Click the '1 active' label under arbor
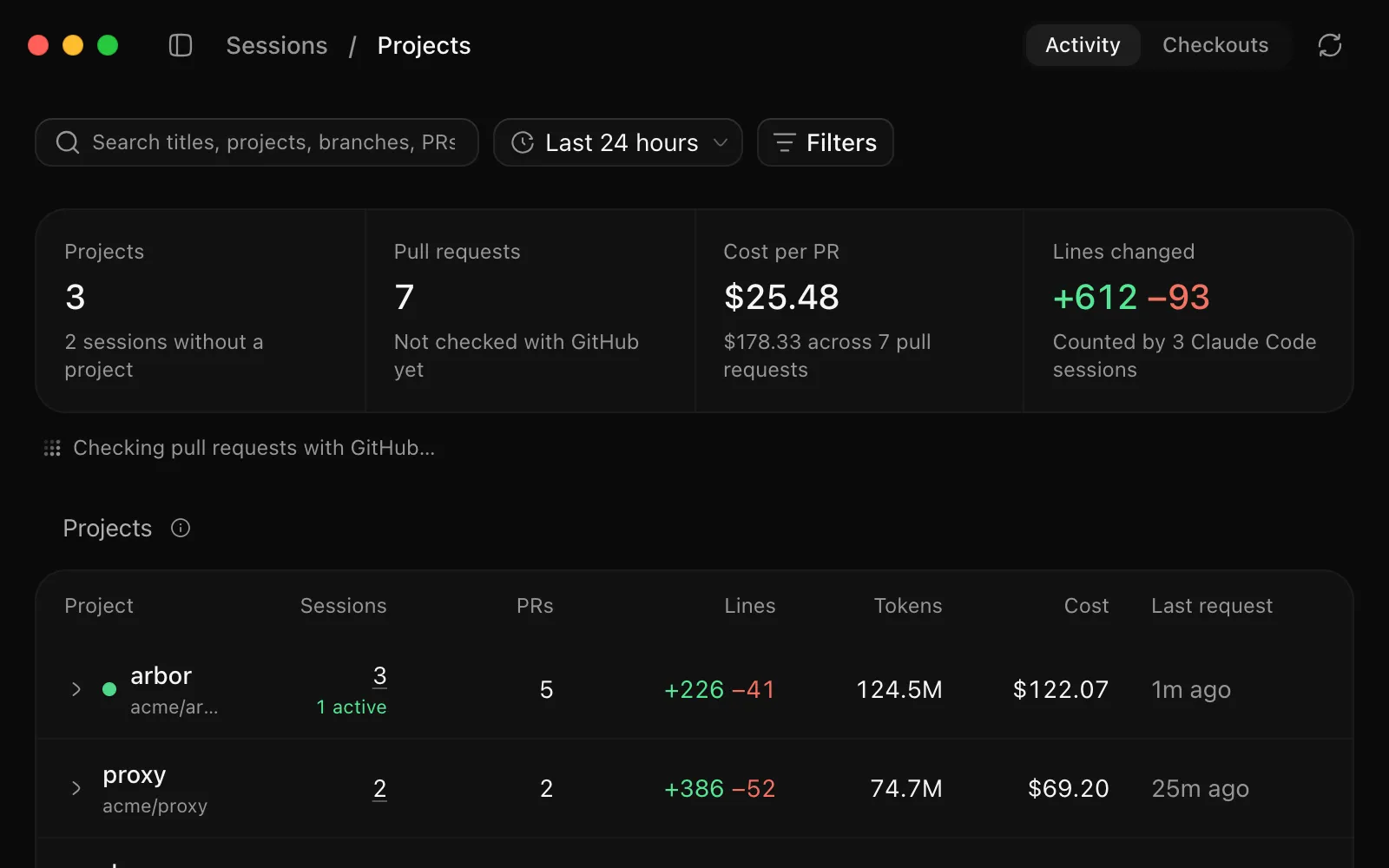 352,707
